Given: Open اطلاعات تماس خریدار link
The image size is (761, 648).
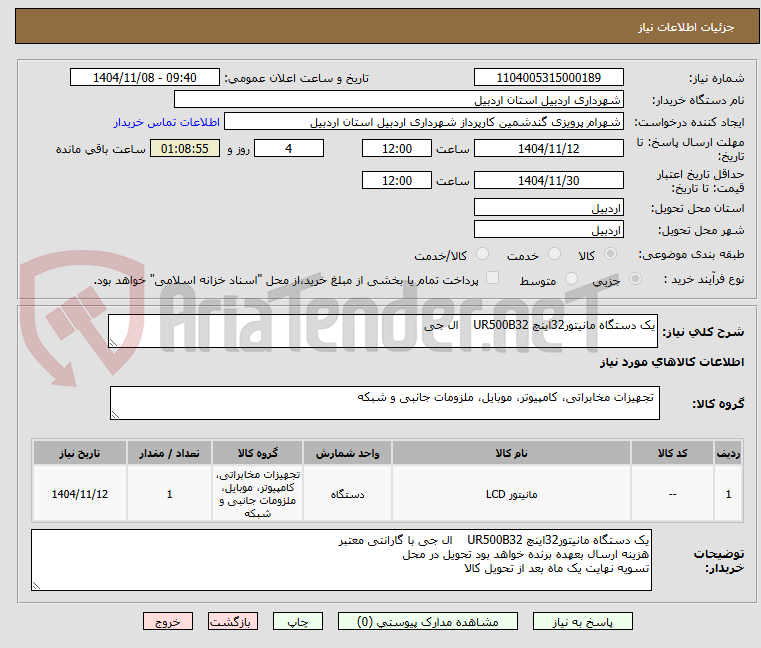Looking at the screenshot, I should [x=167, y=122].
